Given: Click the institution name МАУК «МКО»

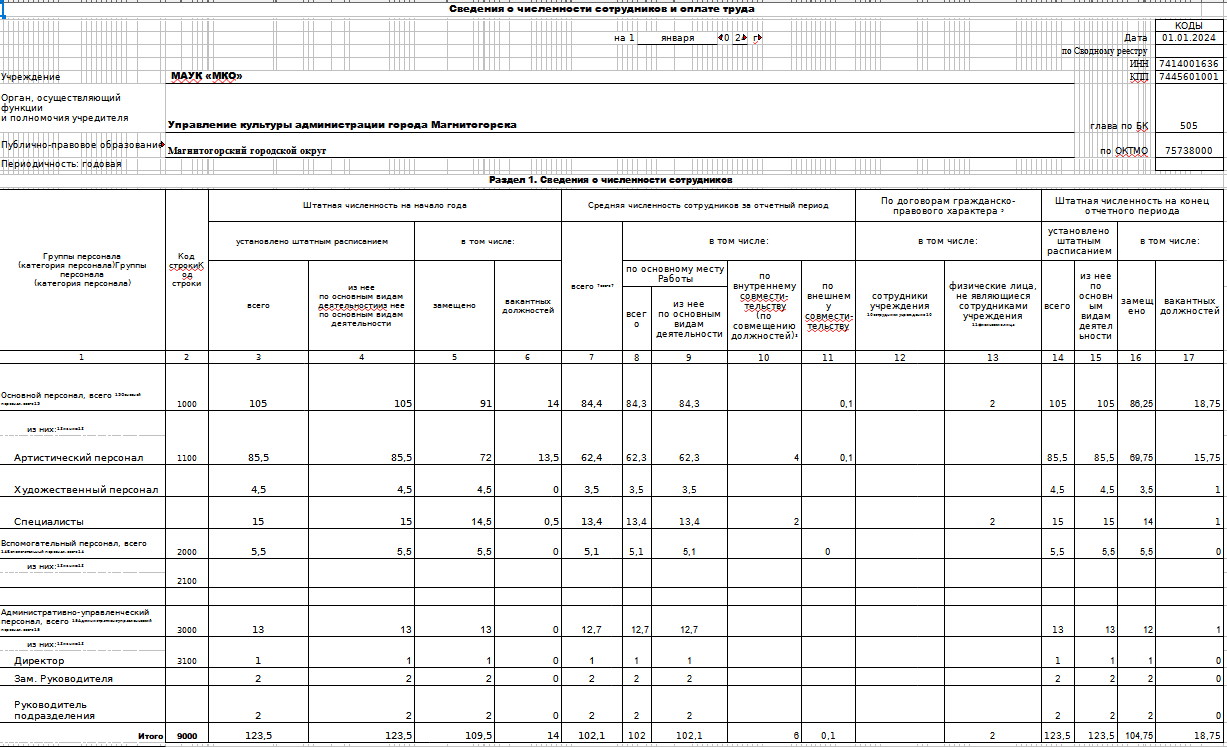Looking at the screenshot, I should coord(206,76).
